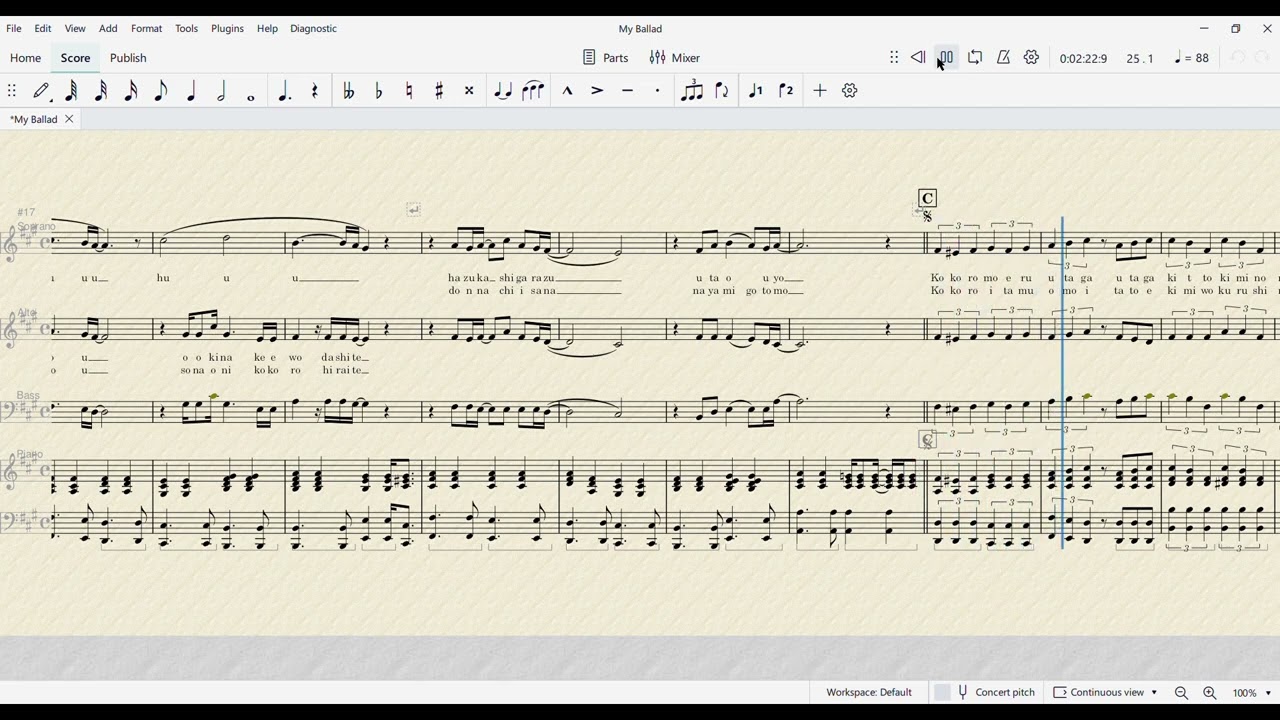Toggle the metronome
Viewport: 1280px width, 720px height.
point(1003,58)
